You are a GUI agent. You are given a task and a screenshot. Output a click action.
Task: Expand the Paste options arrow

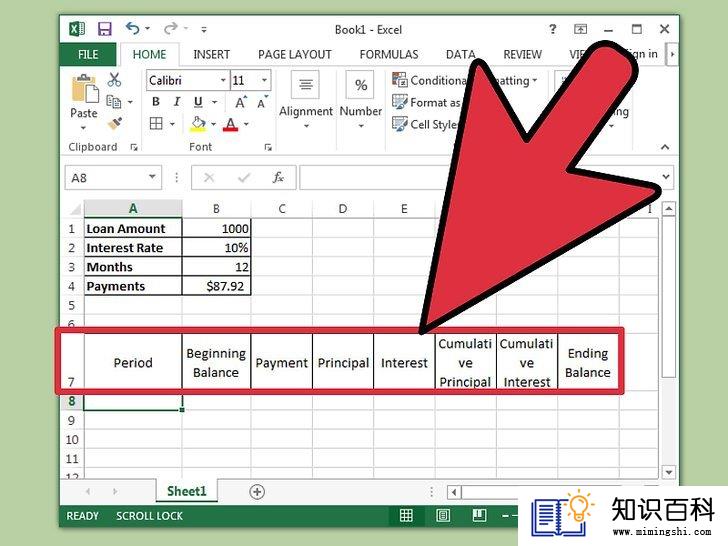point(84,128)
